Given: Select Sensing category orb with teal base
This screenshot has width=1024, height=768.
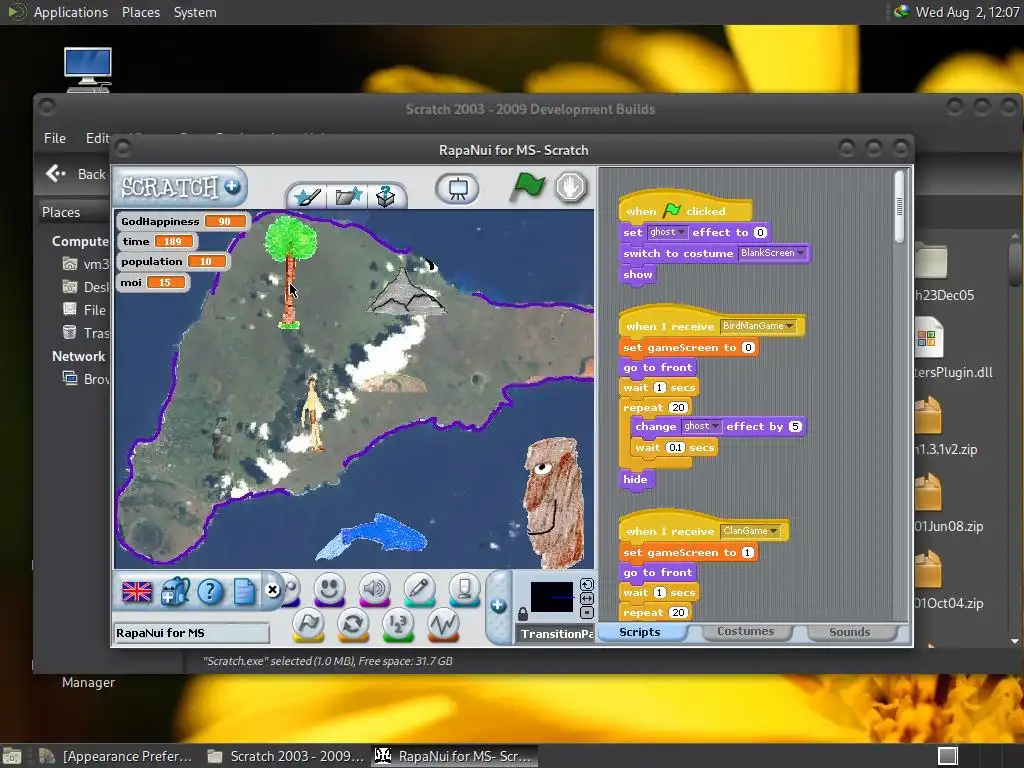Looking at the screenshot, I should tap(464, 590).
